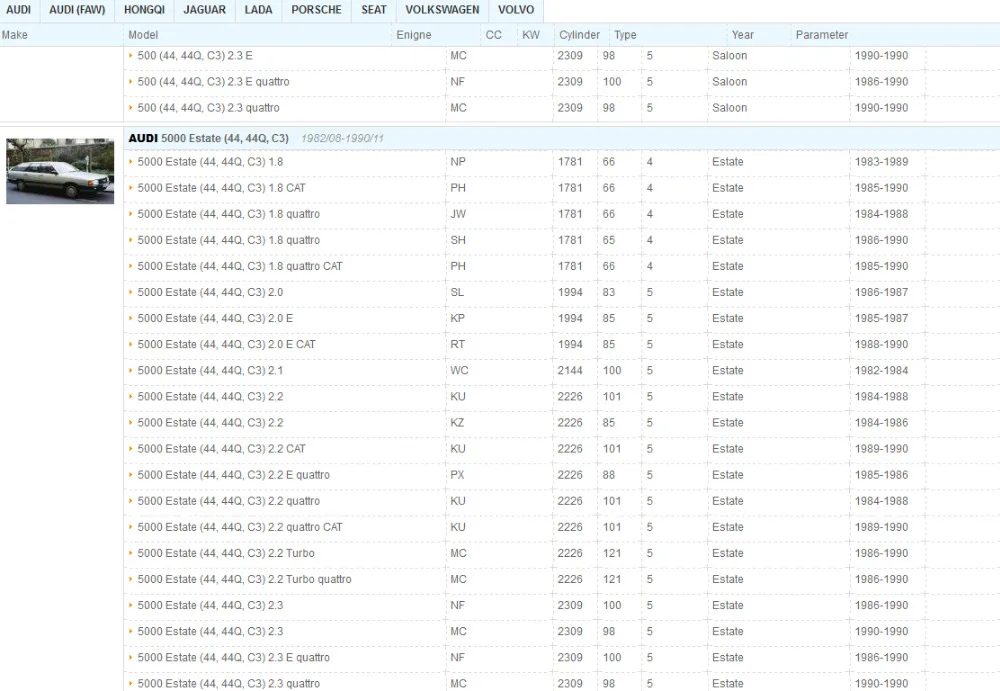
Task: Click date range 1982/08-1990/11 text
Action: (x=342, y=138)
